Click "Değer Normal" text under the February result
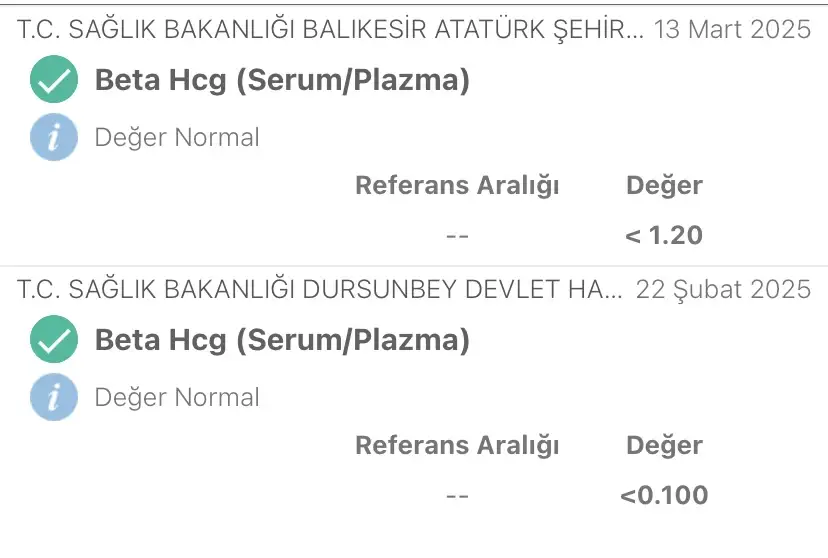828x558 pixels. click(x=177, y=398)
